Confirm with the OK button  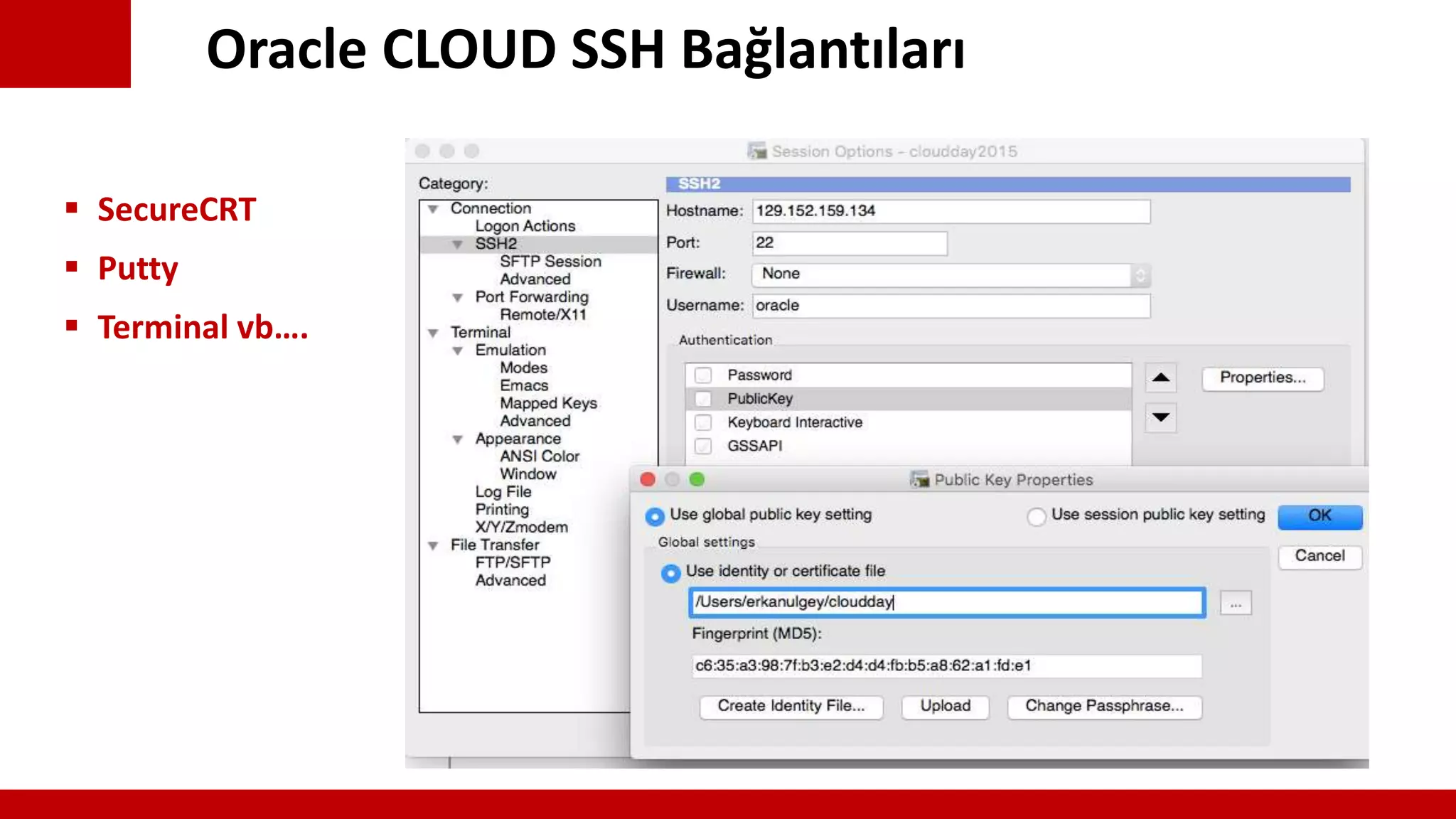[x=1319, y=517]
